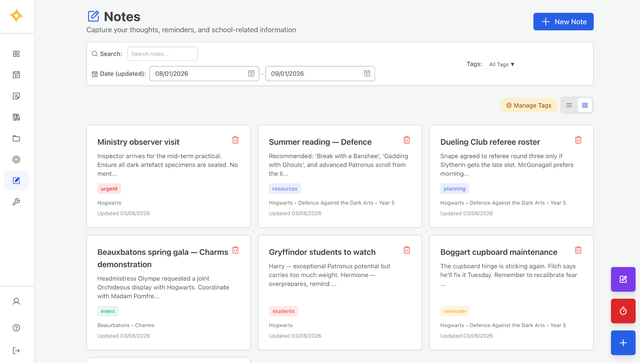Image resolution: width=640 pixels, height=363 pixels.
Task: Open the sticky note icon in sidebar
Action: pyautogui.click(x=16, y=96)
